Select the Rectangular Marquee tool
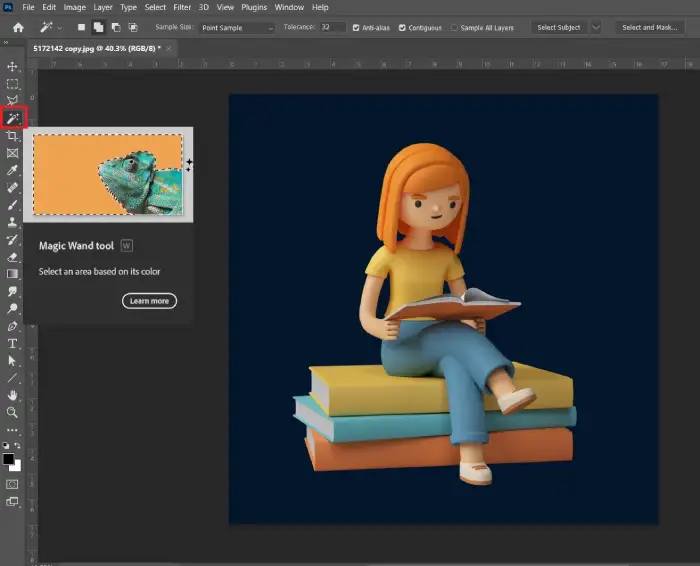This screenshot has width=700, height=566. coord(12,83)
